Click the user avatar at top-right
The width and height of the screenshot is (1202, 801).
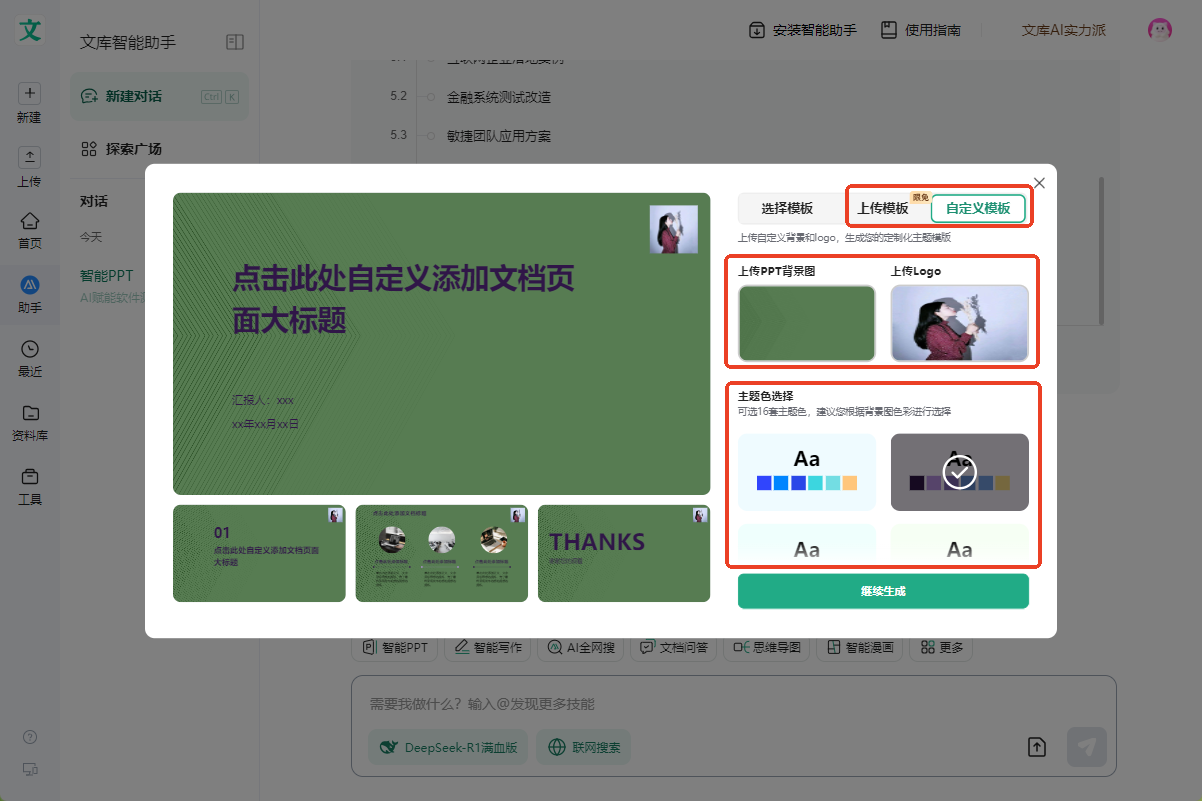point(1159,30)
